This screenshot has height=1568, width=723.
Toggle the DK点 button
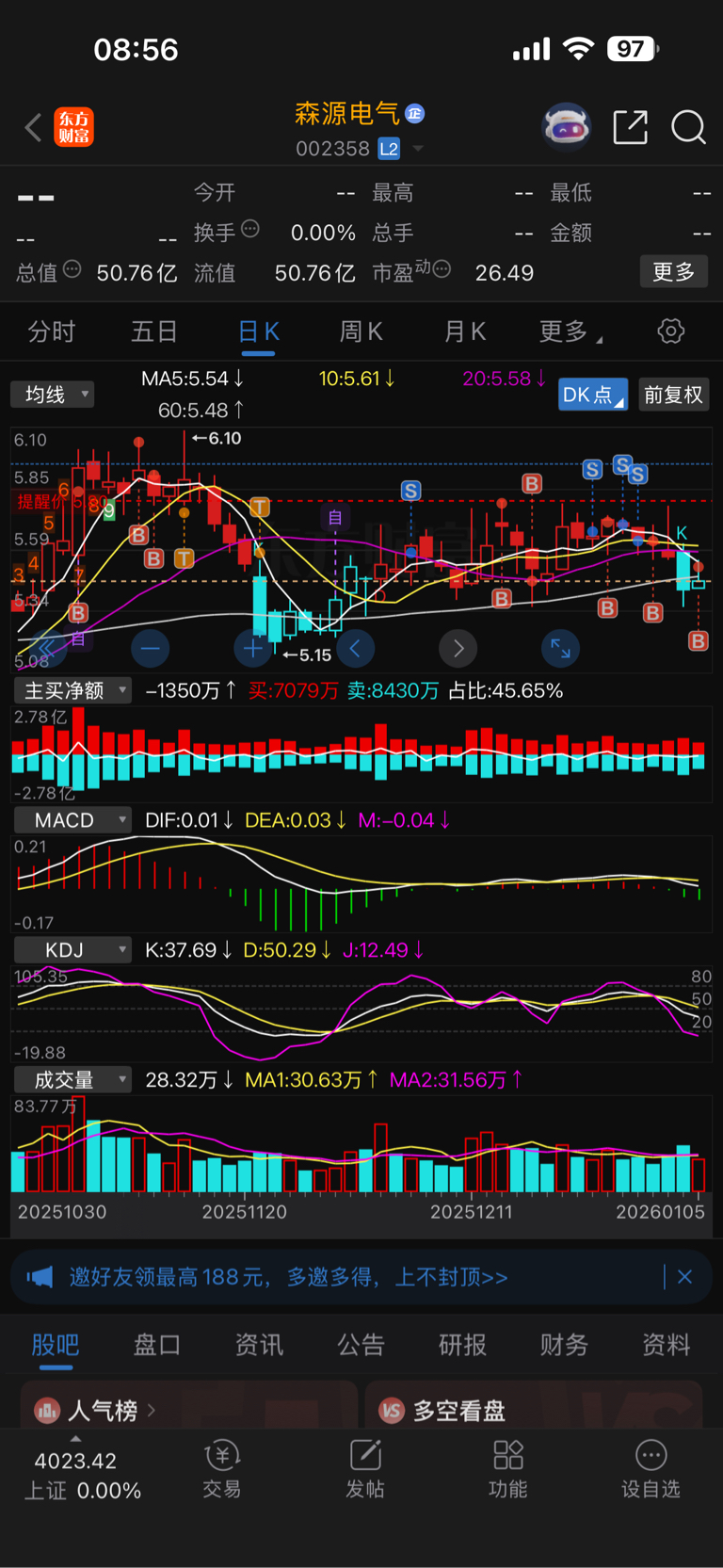pyautogui.click(x=593, y=395)
